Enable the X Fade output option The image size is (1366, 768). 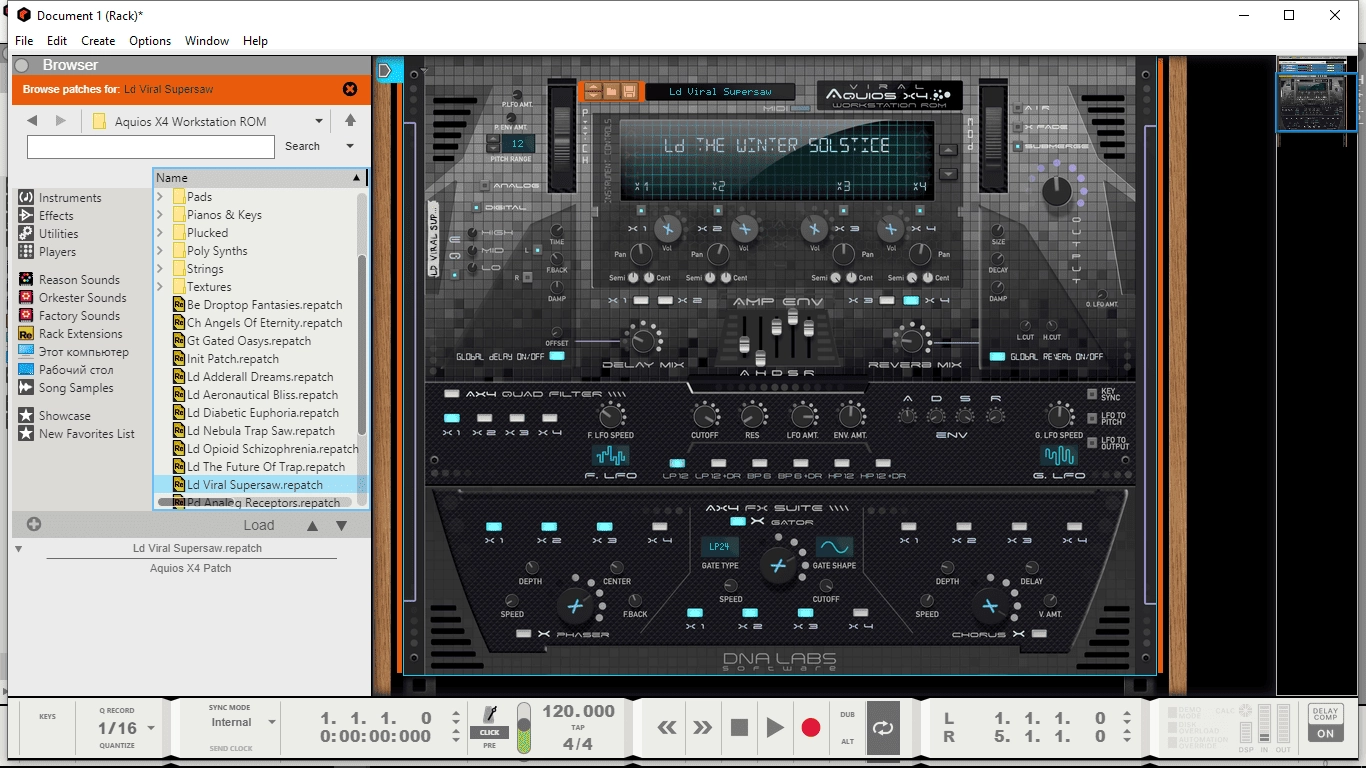1018,127
